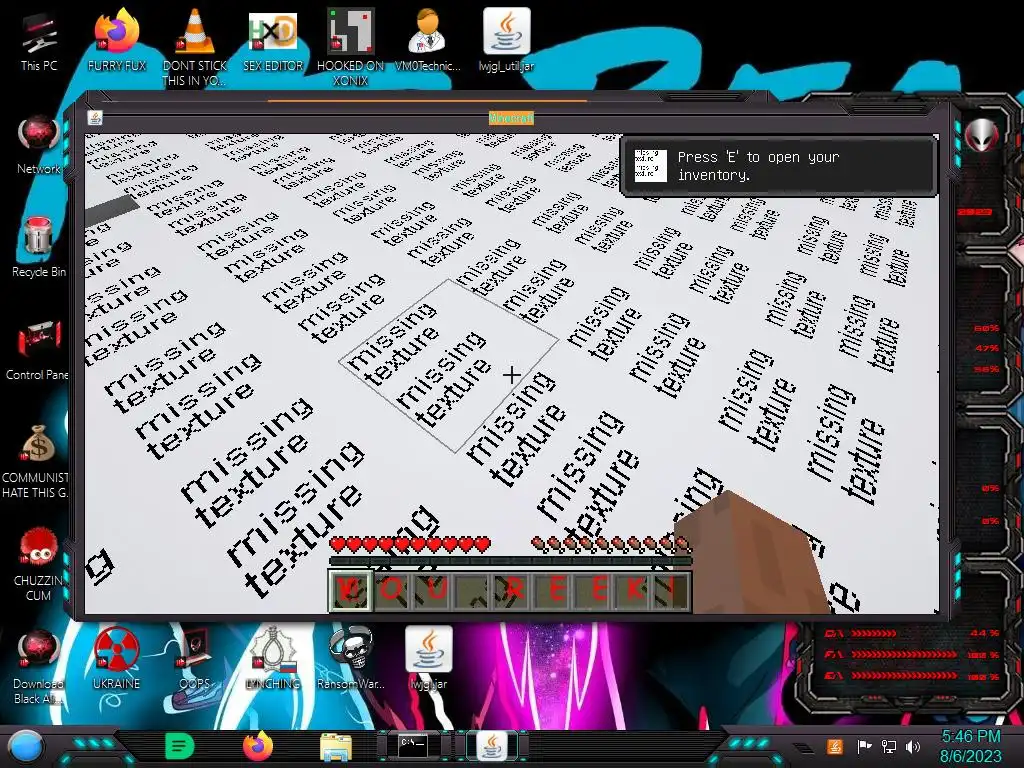
Task: Open the UKRAINE radiation symbol icon
Action: pyautogui.click(x=116, y=658)
